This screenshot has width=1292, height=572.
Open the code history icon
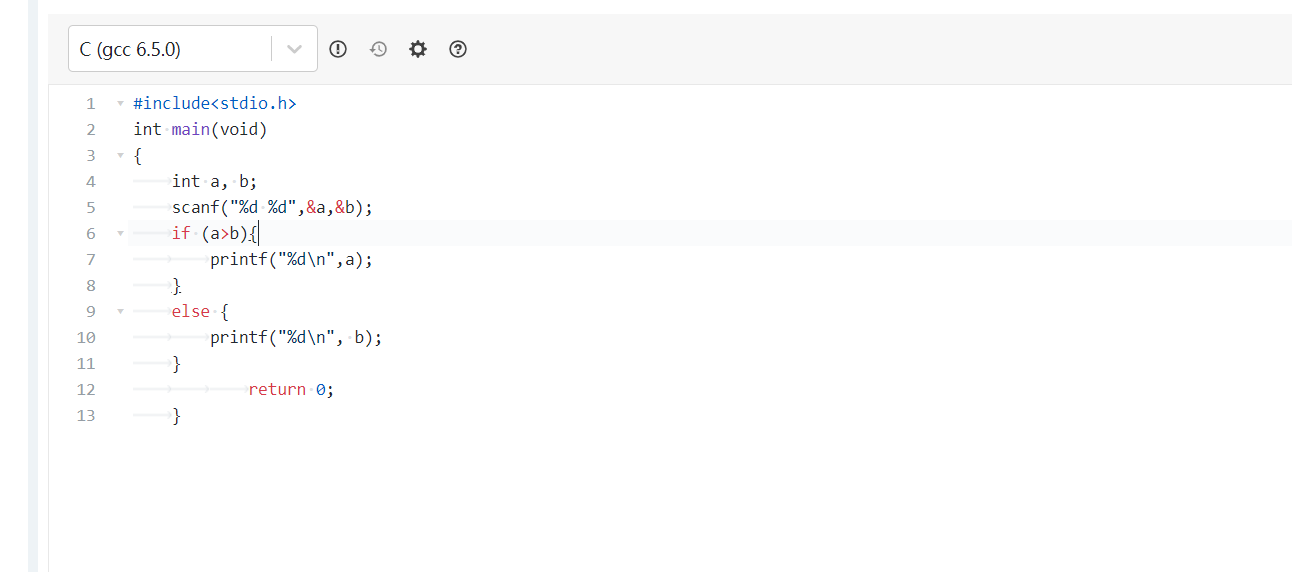pyautogui.click(x=378, y=49)
